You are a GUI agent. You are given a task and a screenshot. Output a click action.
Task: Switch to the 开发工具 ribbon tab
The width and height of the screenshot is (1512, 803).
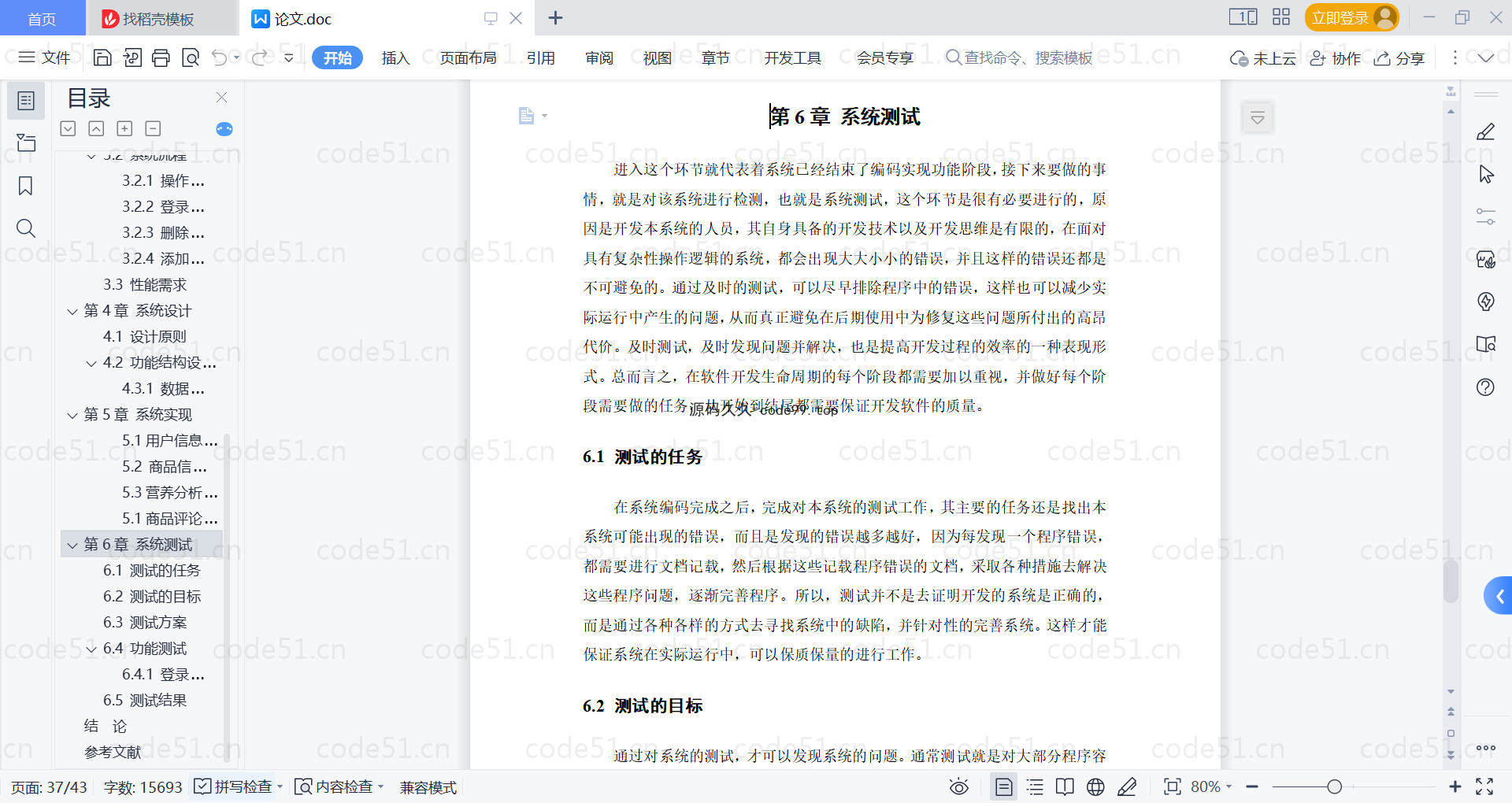click(792, 57)
